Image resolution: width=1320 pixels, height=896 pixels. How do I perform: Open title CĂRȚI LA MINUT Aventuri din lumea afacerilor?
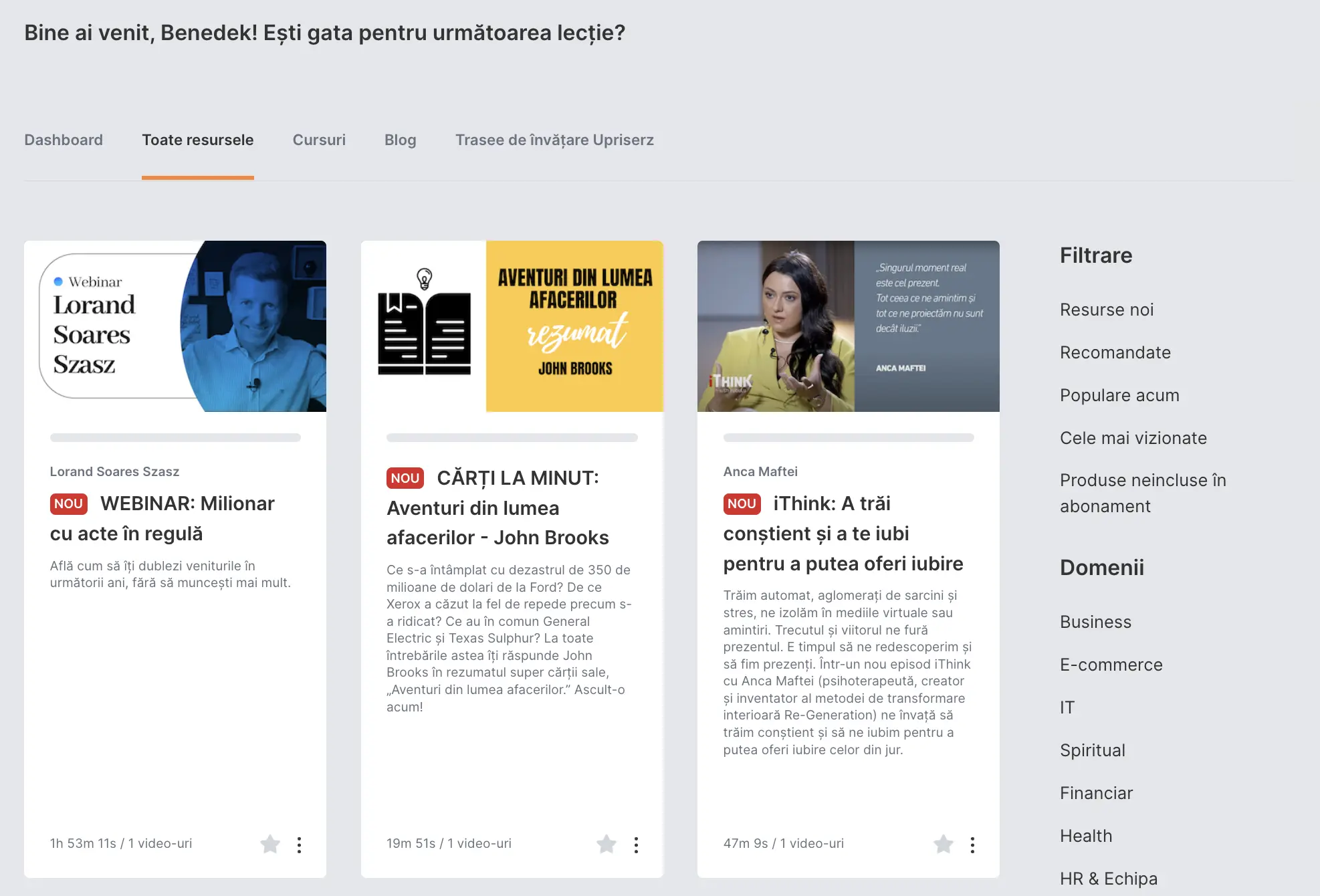[498, 508]
